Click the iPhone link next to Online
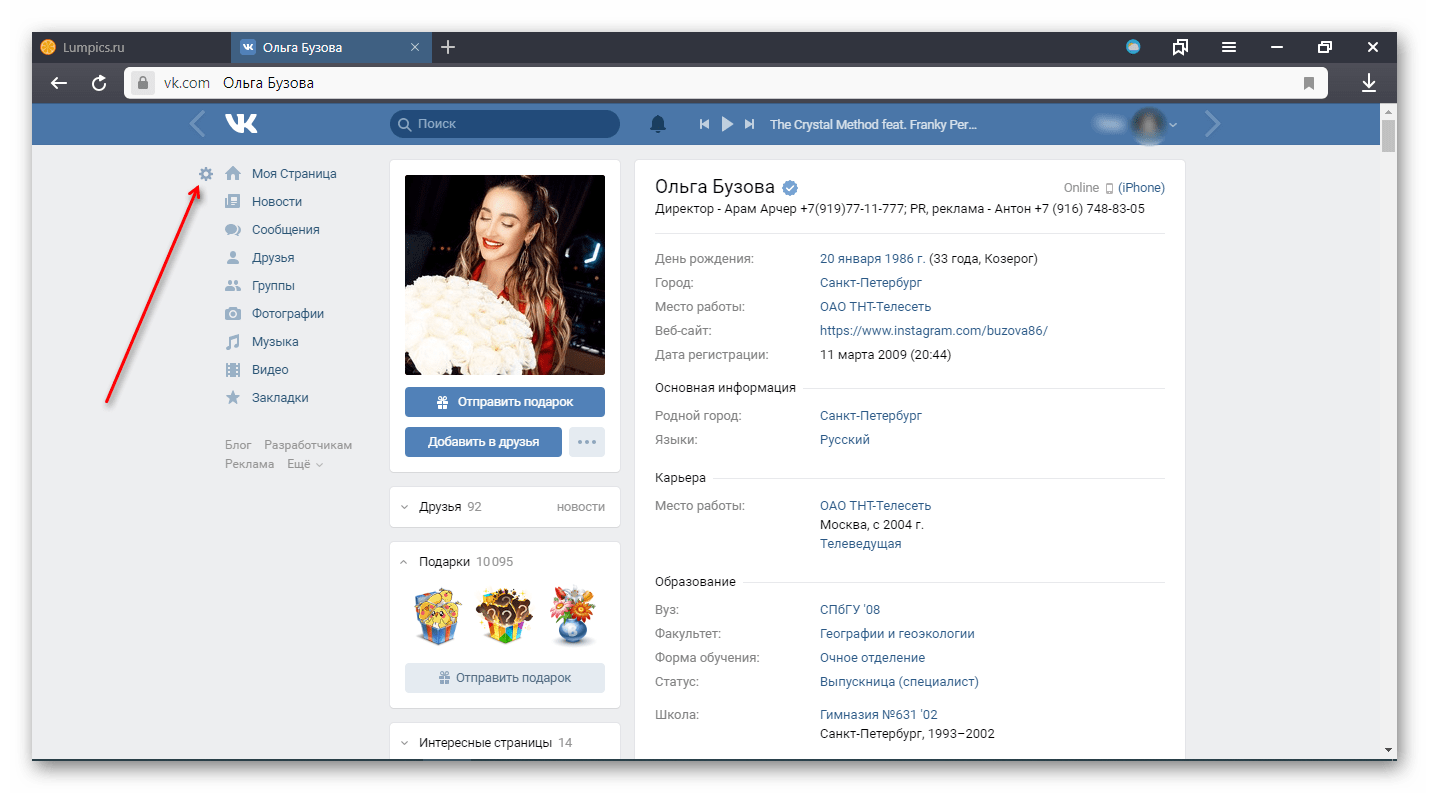 coord(1142,188)
